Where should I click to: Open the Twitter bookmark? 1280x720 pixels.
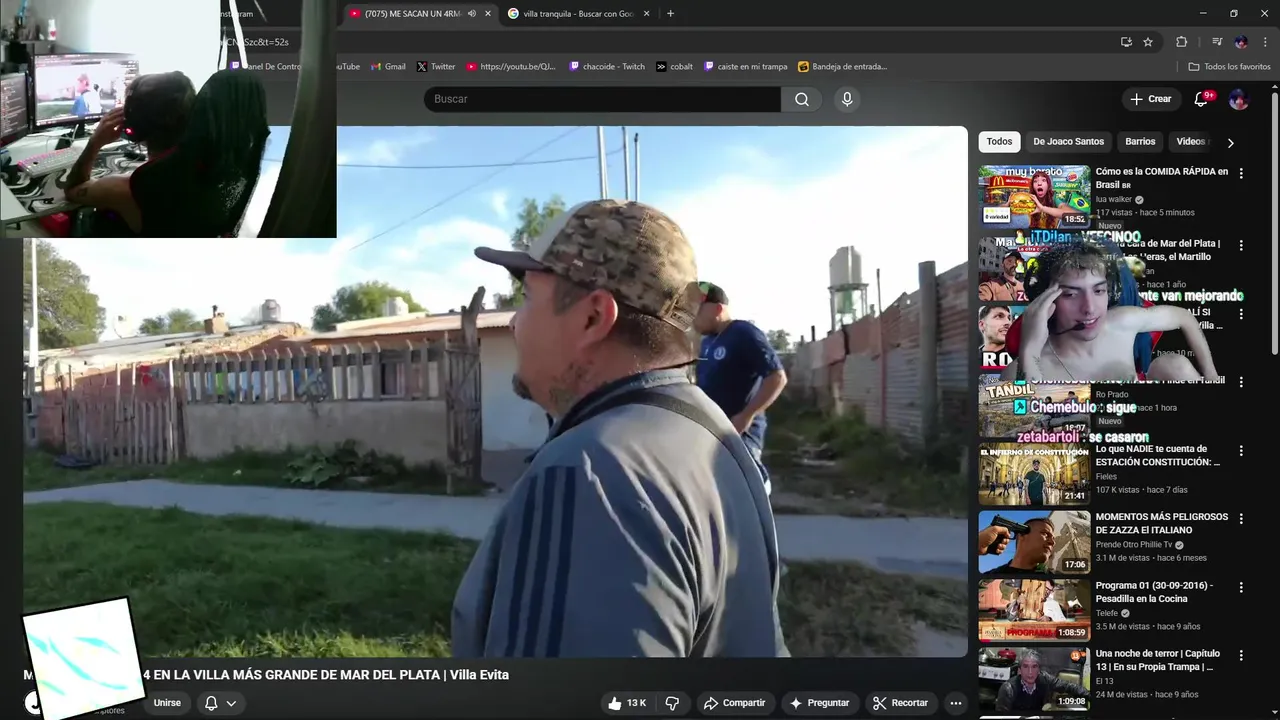pyautogui.click(x=436, y=67)
